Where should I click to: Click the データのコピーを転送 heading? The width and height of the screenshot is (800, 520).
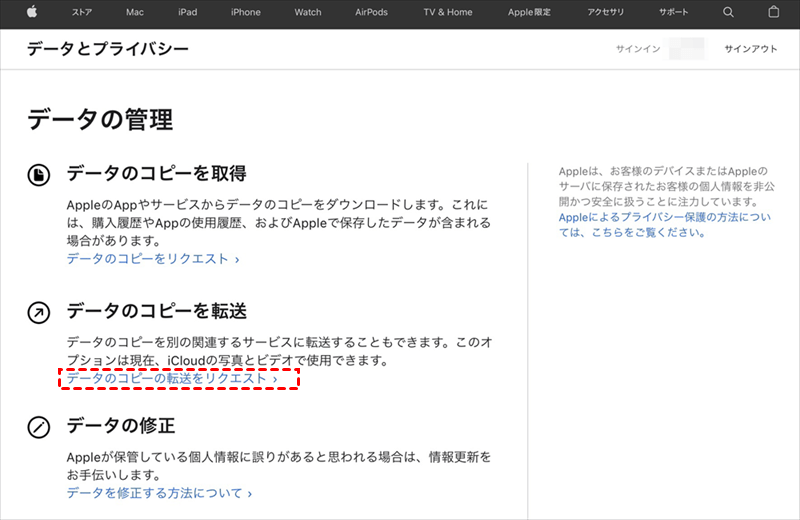point(156,311)
